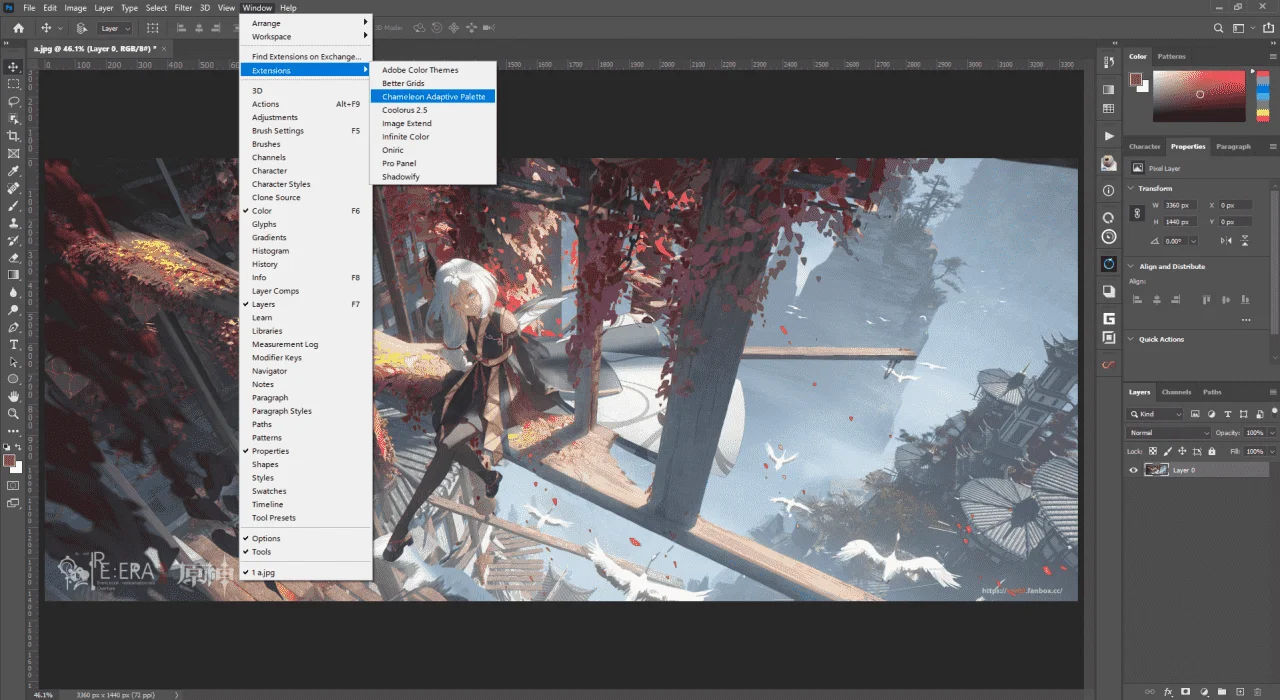Open the info panel icon in side dock
The width and height of the screenshot is (1280, 700).
click(1108, 190)
